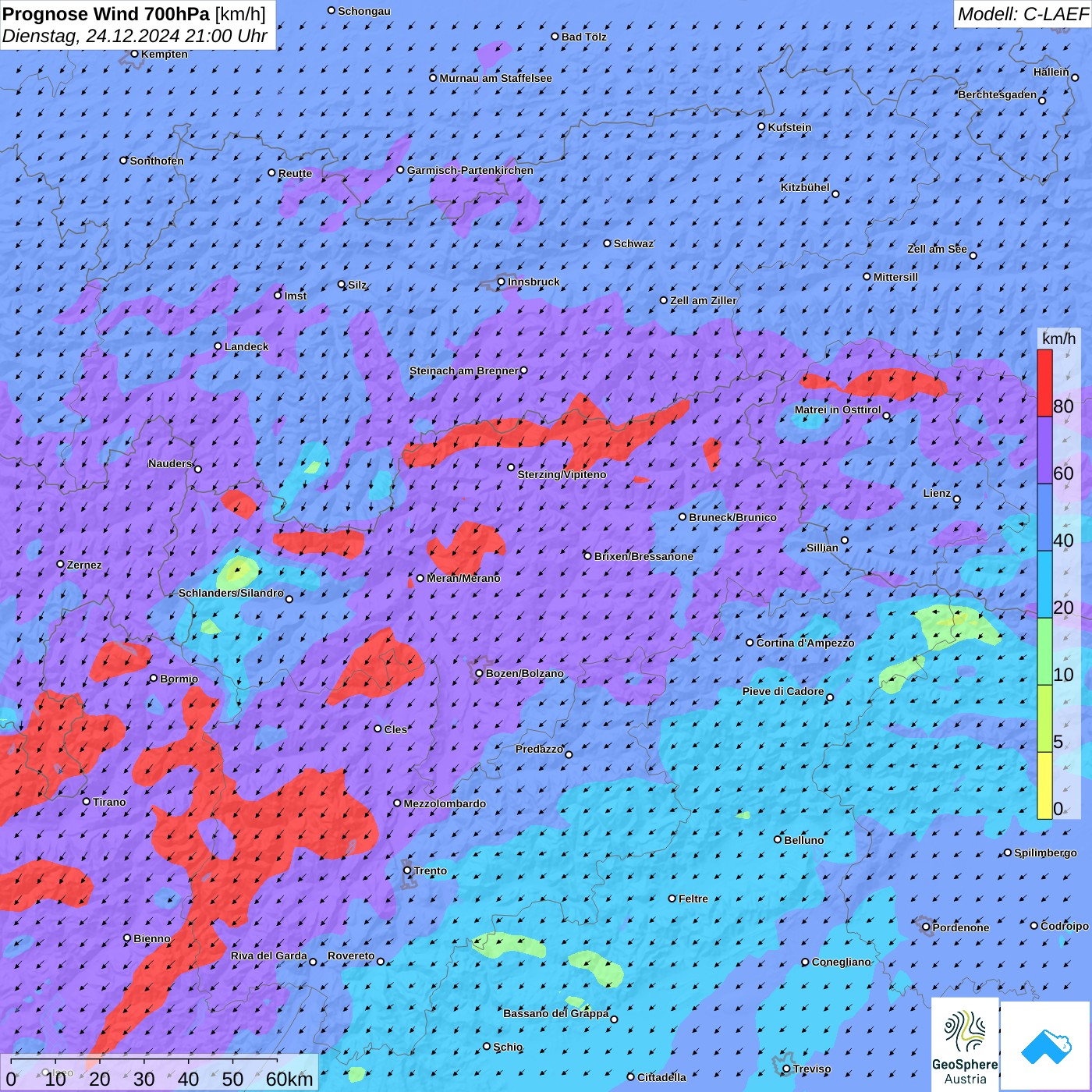Screen dimensions: 1092x1092
Task: Click the 'Codroipo' label
Action: pyautogui.click(x=1065, y=926)
